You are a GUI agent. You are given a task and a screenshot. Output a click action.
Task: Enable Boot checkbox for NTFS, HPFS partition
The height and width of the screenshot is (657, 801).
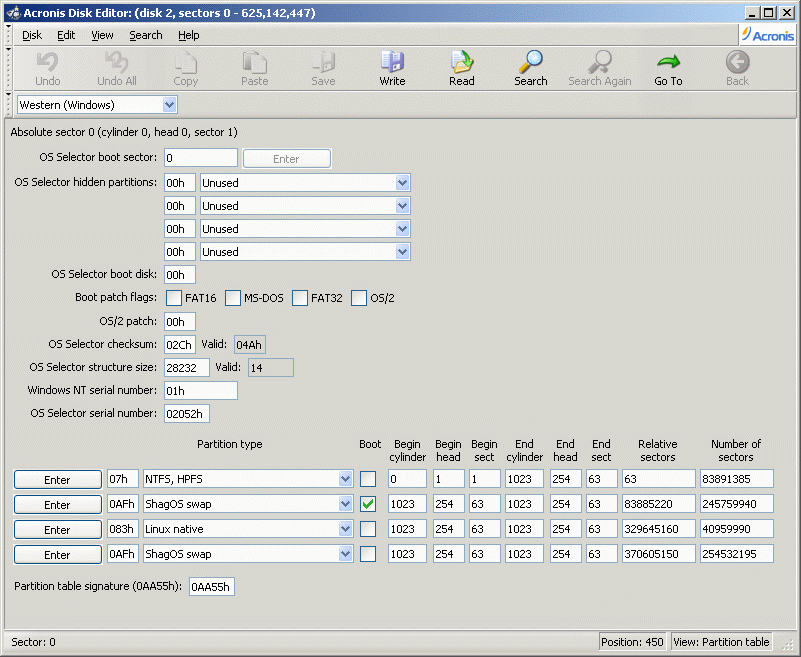(x=368, y=479)
